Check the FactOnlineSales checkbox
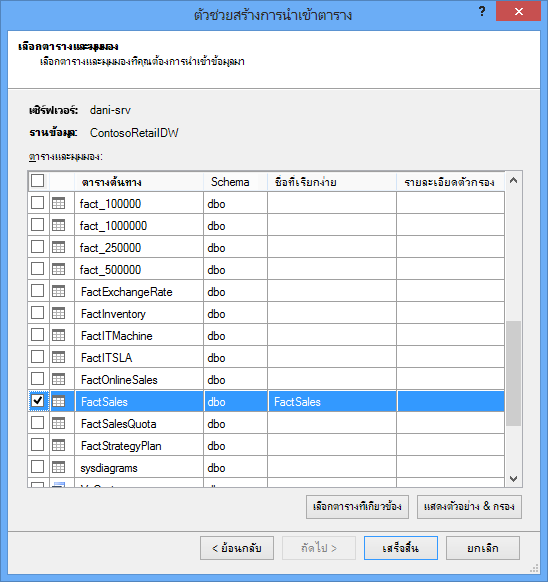Screen dimensions: 548x582 pos(37,379)
